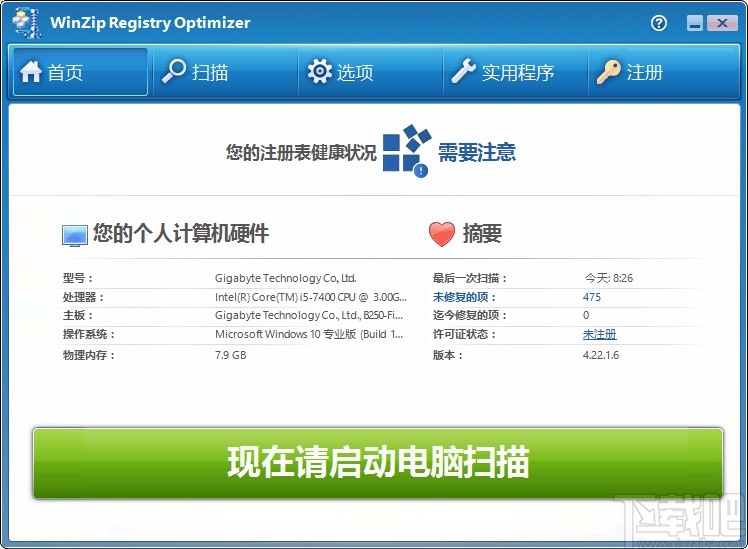The width and height of the screenshot is (748, 549).
Task: Click the registry health status squares icon
Action: (406, 151)
